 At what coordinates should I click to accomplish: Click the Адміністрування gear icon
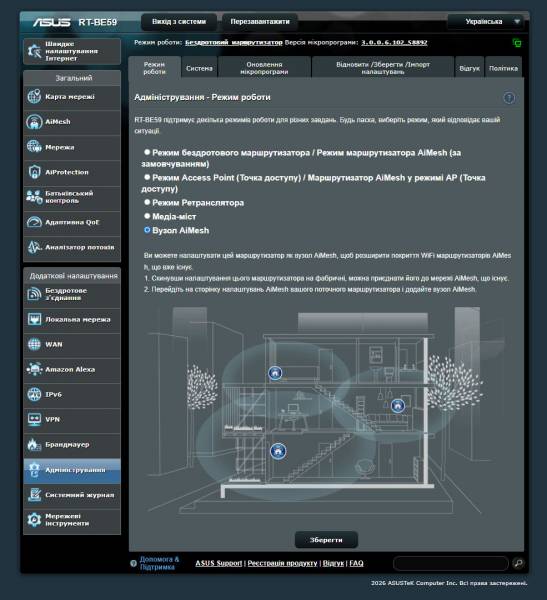[x=34, y=470]
